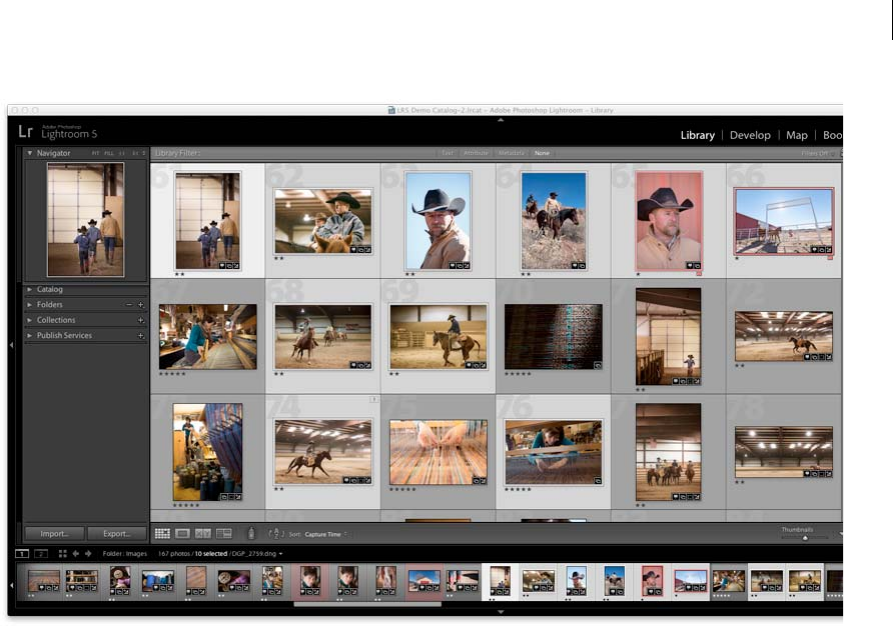Collapse the left panel group arrow

point(11,345)
